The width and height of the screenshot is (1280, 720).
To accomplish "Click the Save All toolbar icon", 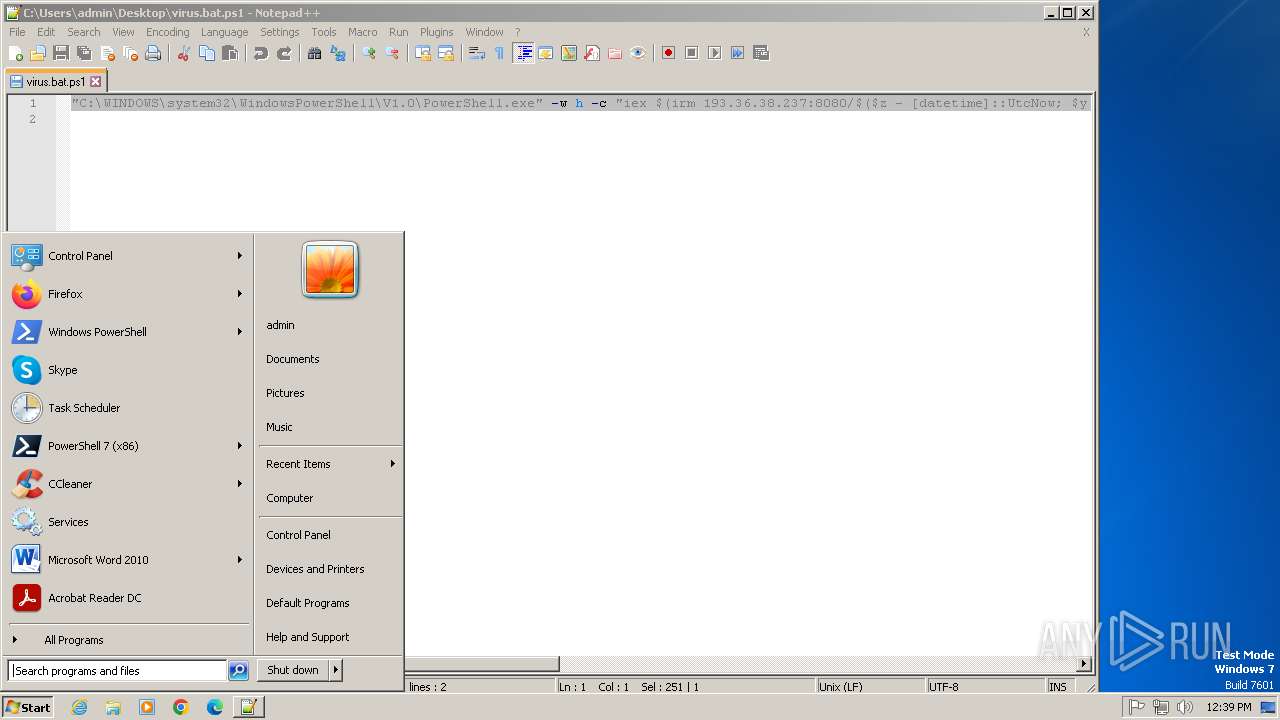I will (84, 53).
